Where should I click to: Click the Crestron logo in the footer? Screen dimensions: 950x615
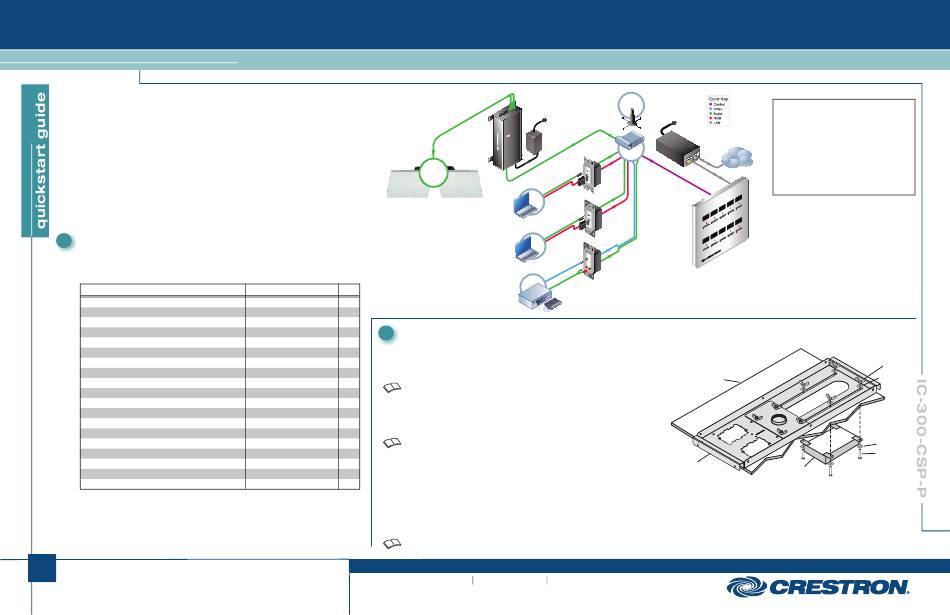click(x=818, y=587)
